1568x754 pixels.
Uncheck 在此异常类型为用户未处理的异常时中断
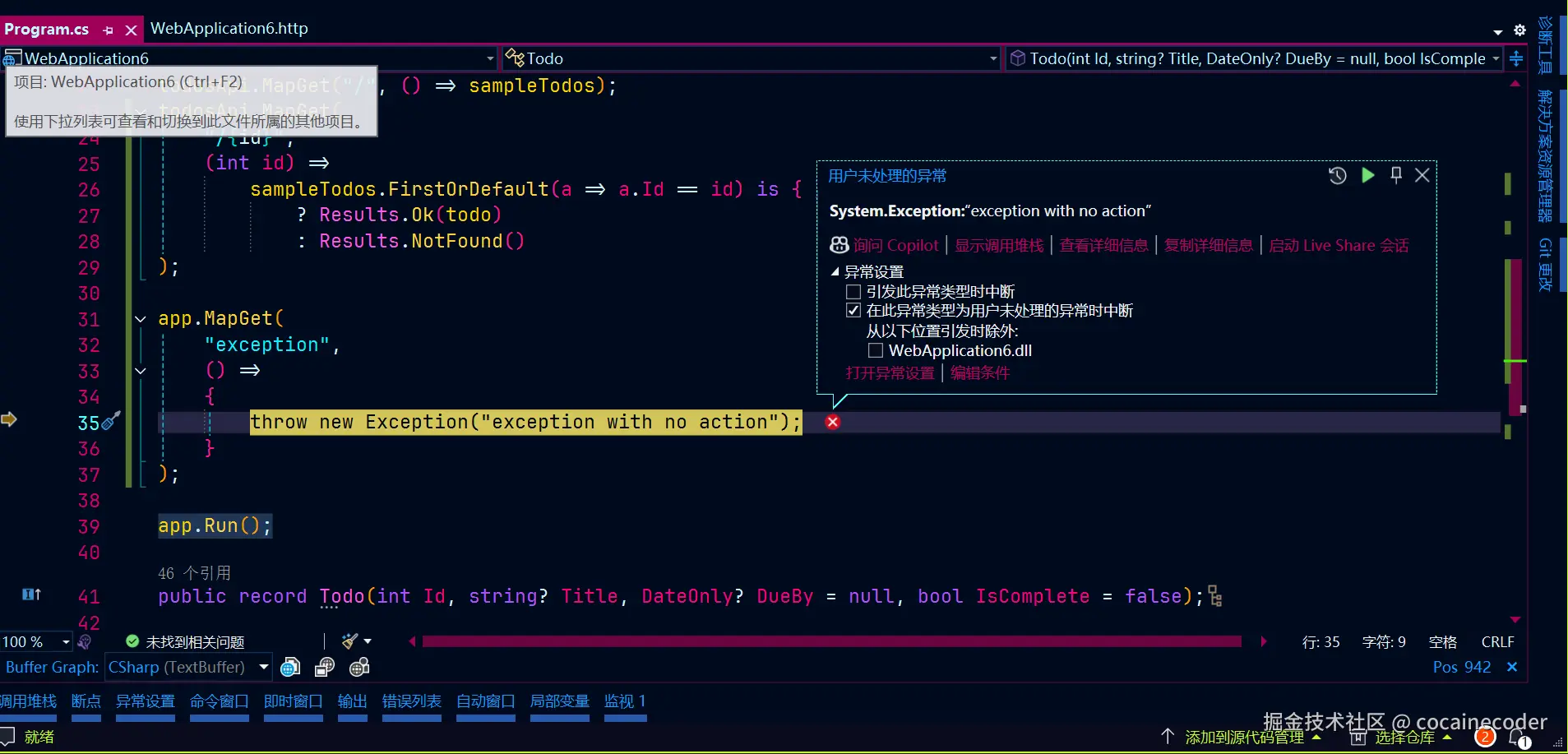[853, 311]
